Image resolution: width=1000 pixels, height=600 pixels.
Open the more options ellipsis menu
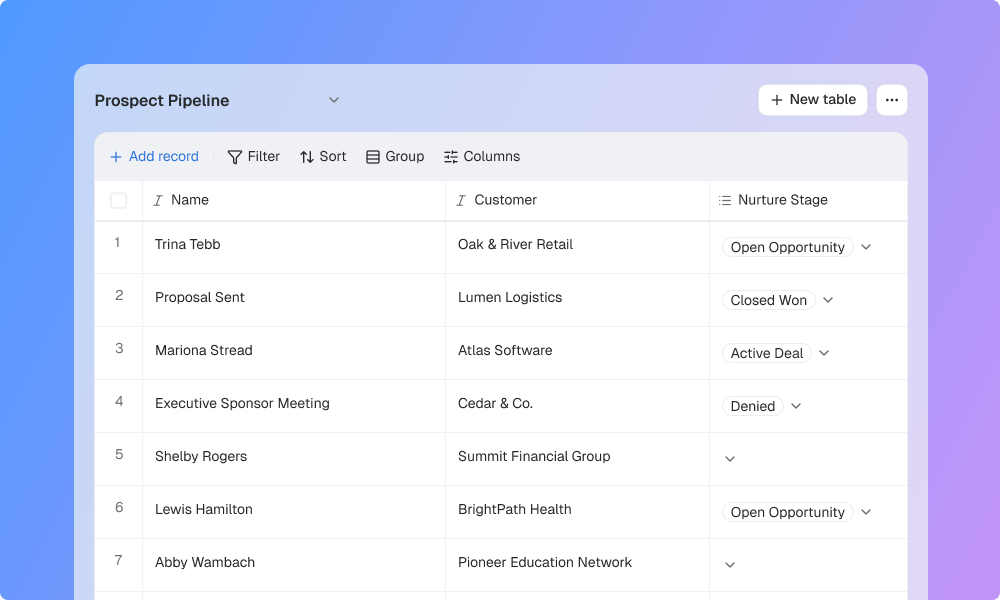click(x=892, y=100)
